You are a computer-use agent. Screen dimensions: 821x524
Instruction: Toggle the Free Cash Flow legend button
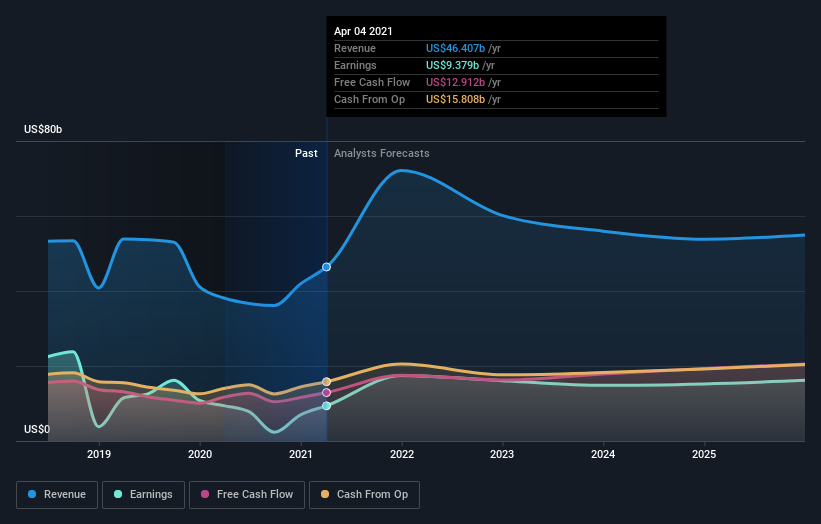point(247,495)
